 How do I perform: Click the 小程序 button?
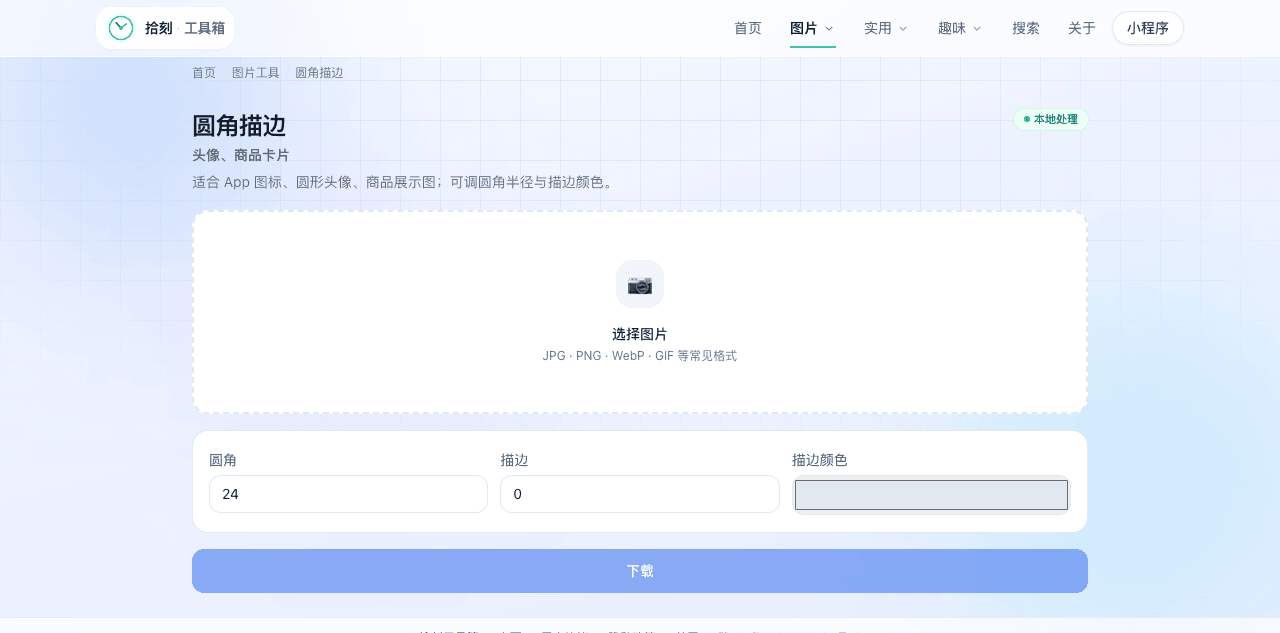point(1148,28)
